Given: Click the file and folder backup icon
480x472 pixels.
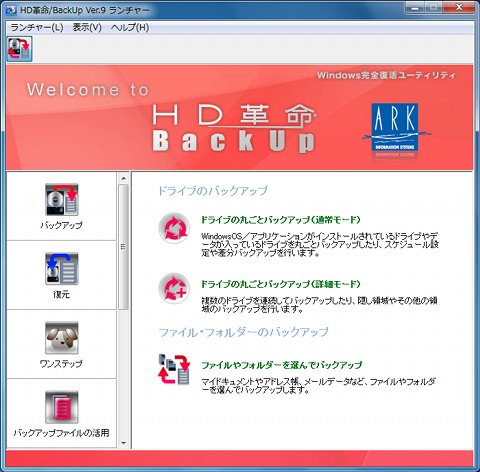Looking at the screenshot, I should click(174, 370).
